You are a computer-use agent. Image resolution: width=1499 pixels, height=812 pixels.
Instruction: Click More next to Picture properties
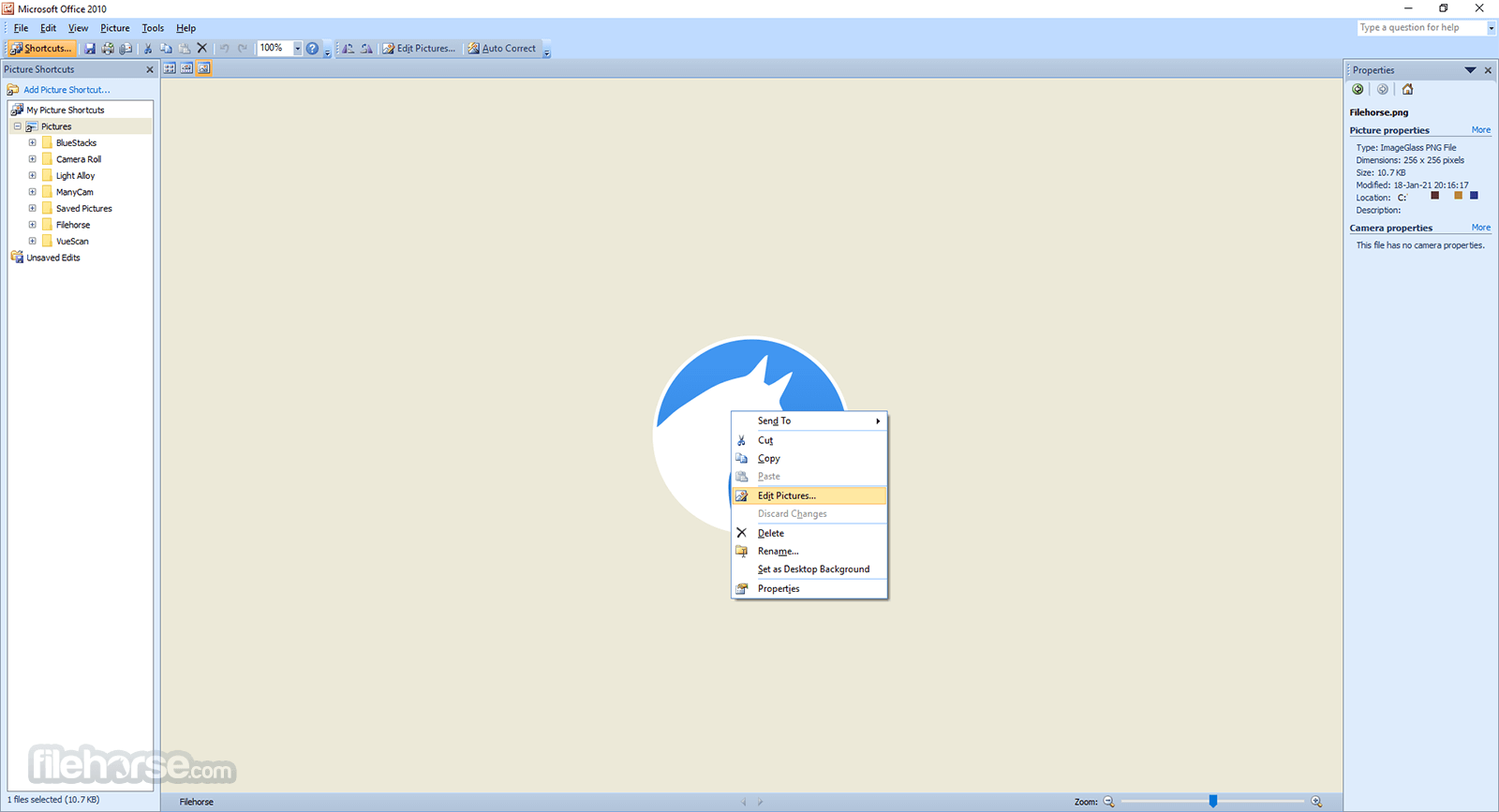(x=1481, y=130)
